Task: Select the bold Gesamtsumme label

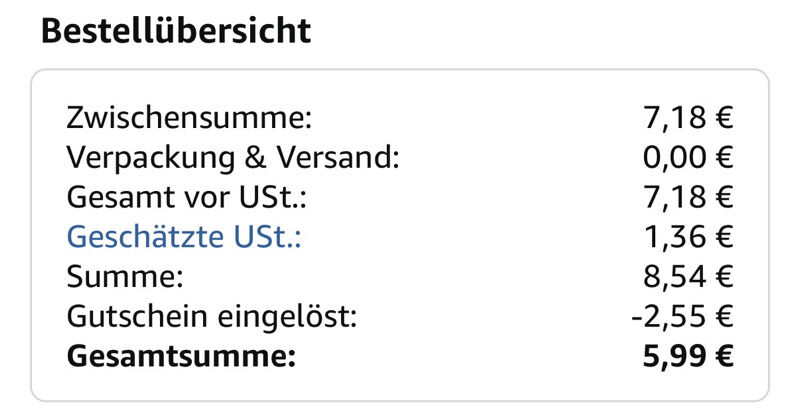Action: pyautogui.click(x=181, y=357)
